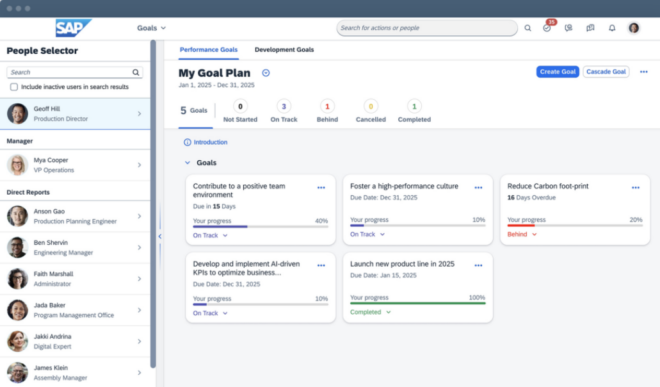The height and width of the screenshot is (387, 660).
Task: Open ellipsis menu on 'Foster a high-performance culture' card
Action: pos(478,188)
